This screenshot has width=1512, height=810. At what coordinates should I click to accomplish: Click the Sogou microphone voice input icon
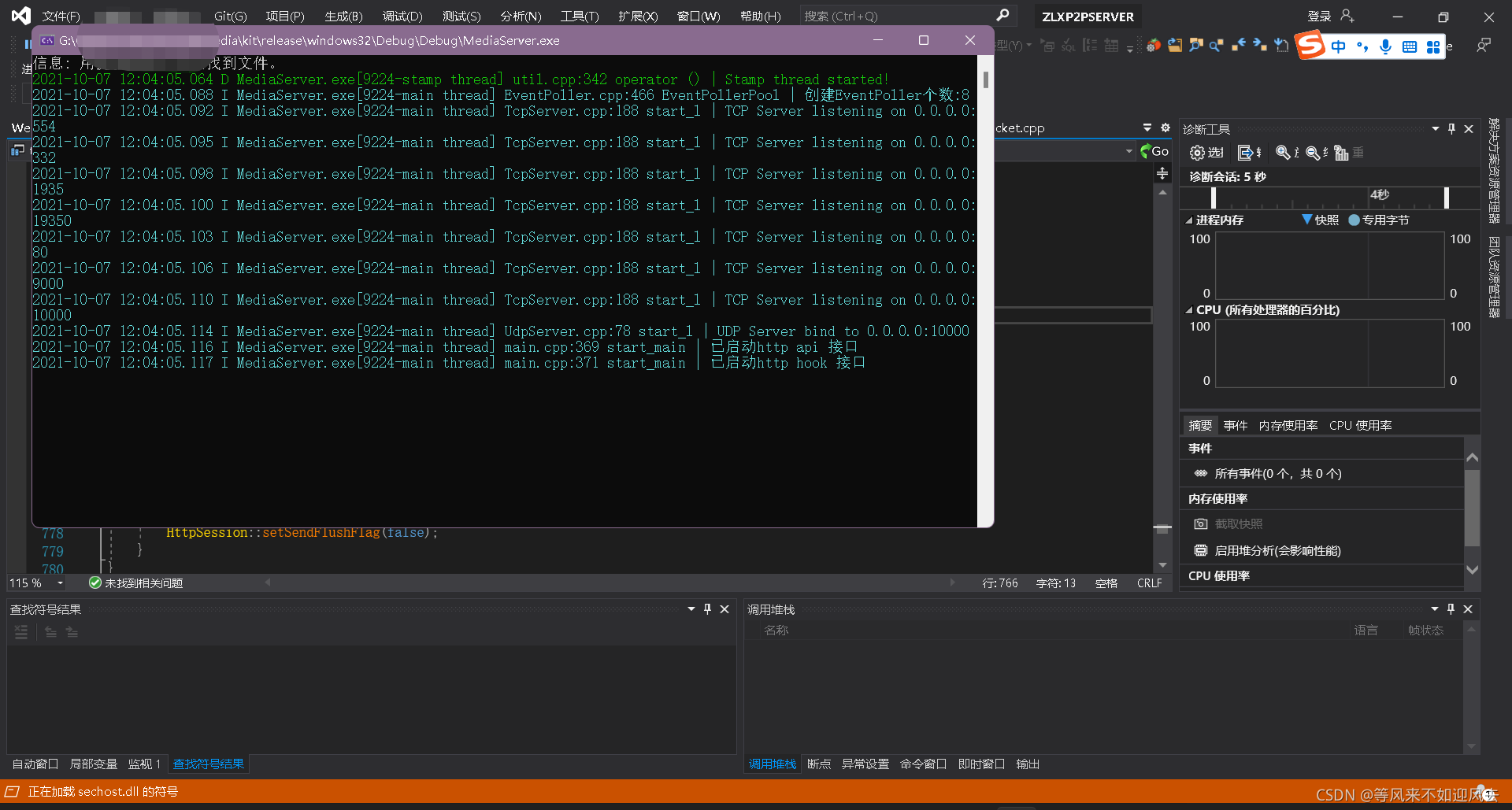pos(1386,47)
